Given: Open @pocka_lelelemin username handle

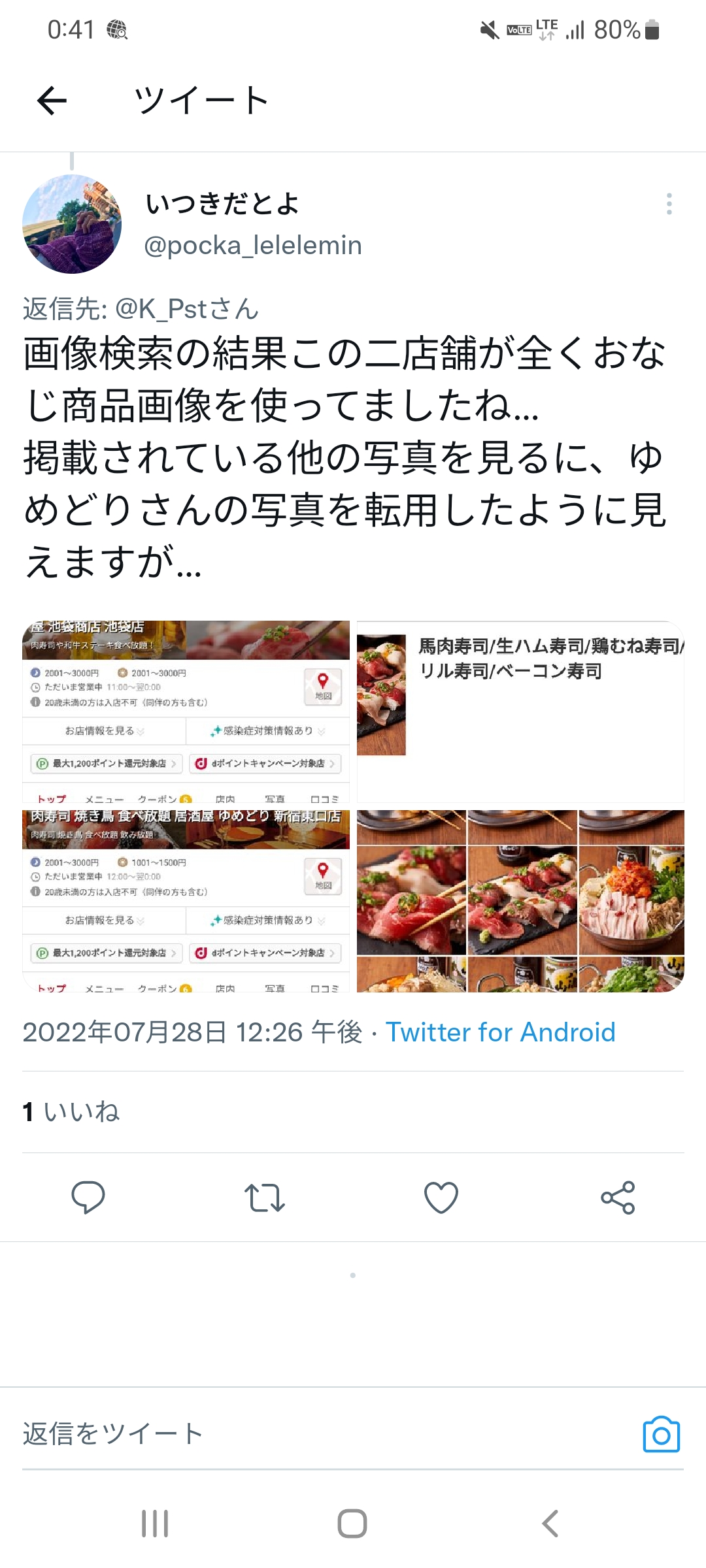Looking at the screenshot, I should point(253,245).
